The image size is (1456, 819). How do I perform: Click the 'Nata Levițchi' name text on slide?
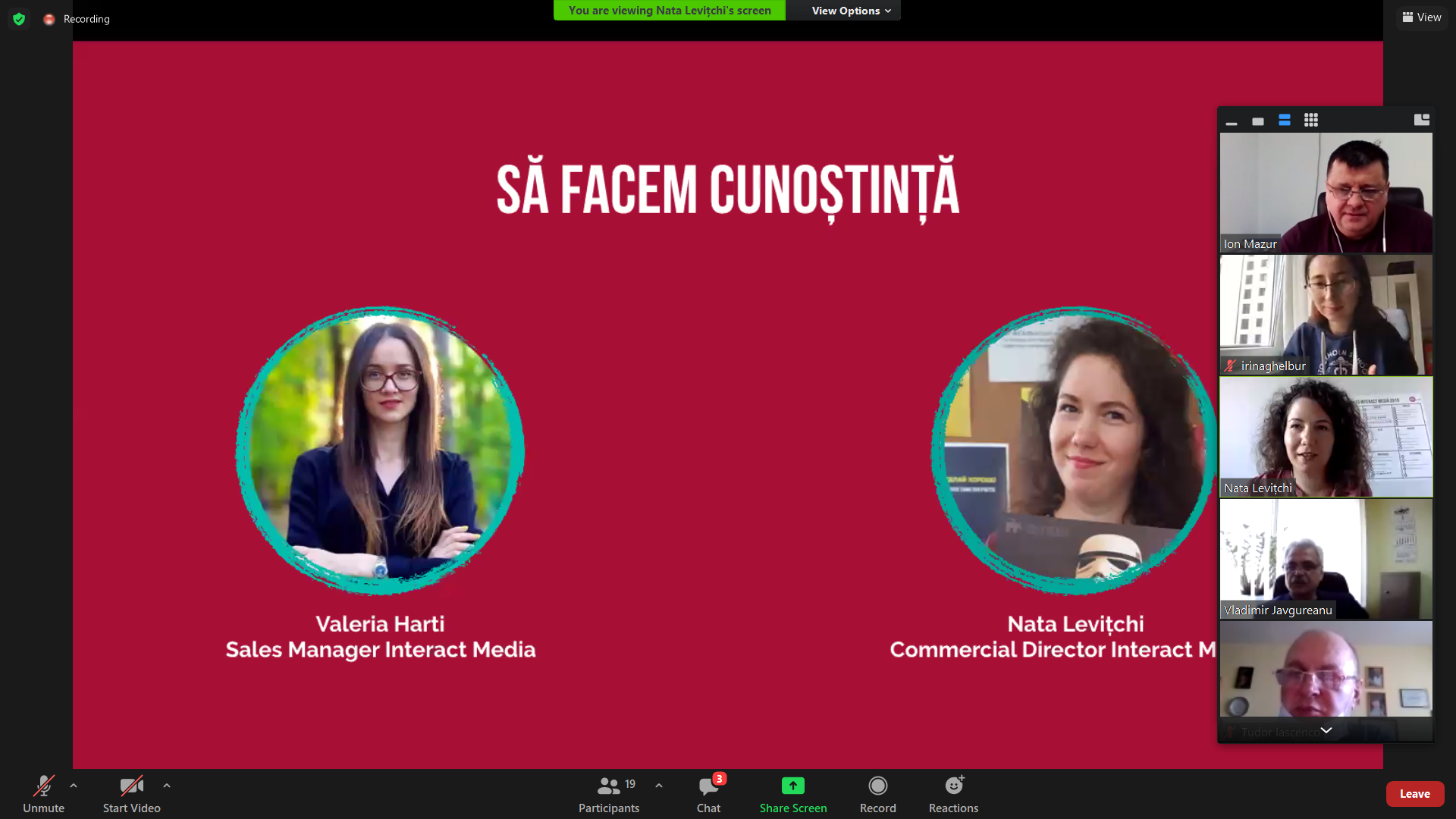(x=1075, y=624)
